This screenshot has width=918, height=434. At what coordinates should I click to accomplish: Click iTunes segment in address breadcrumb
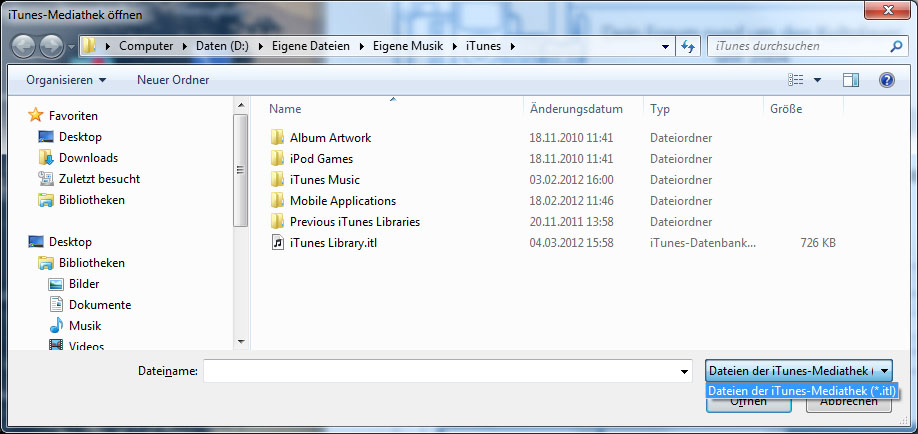point(484,46)
